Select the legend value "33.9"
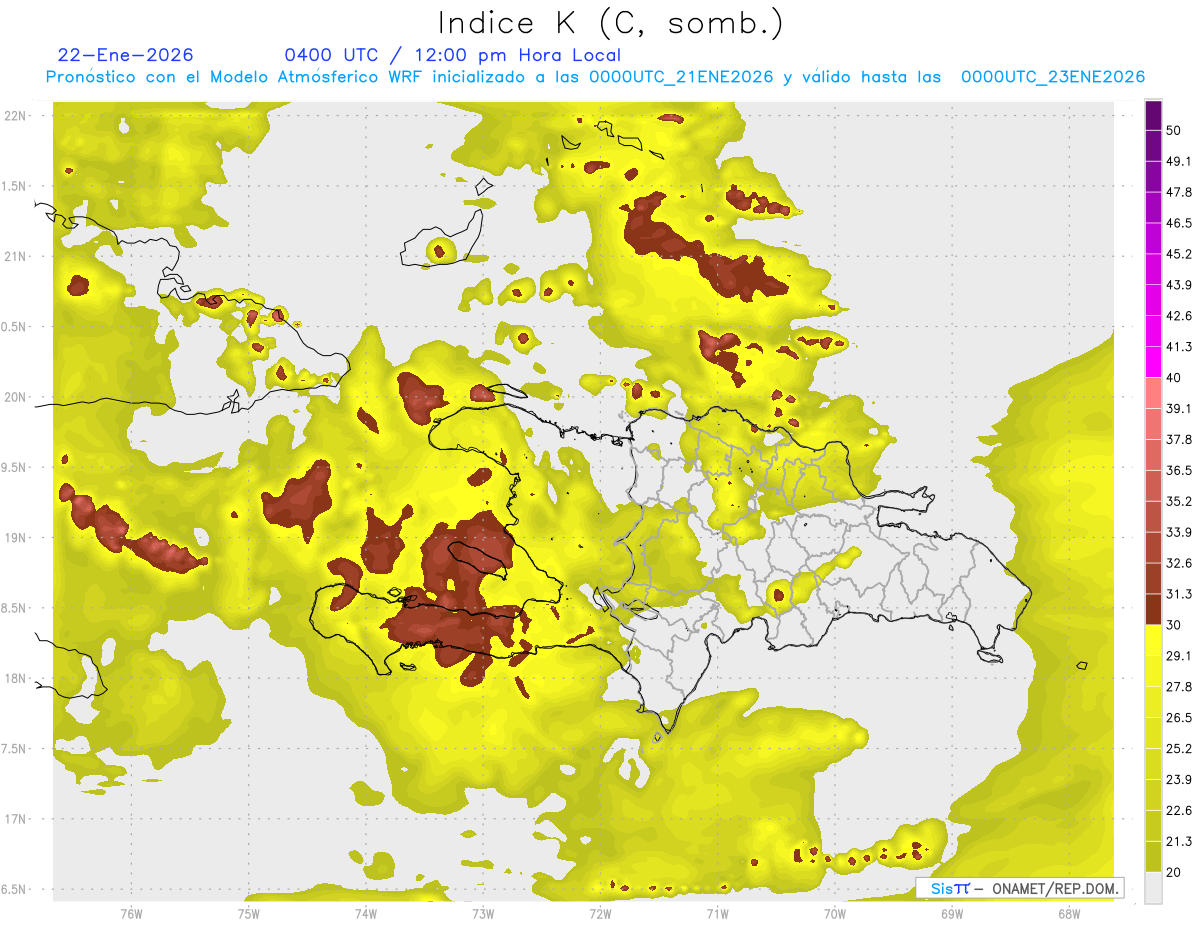1200x927 pixels. (x=1179, y=532)
